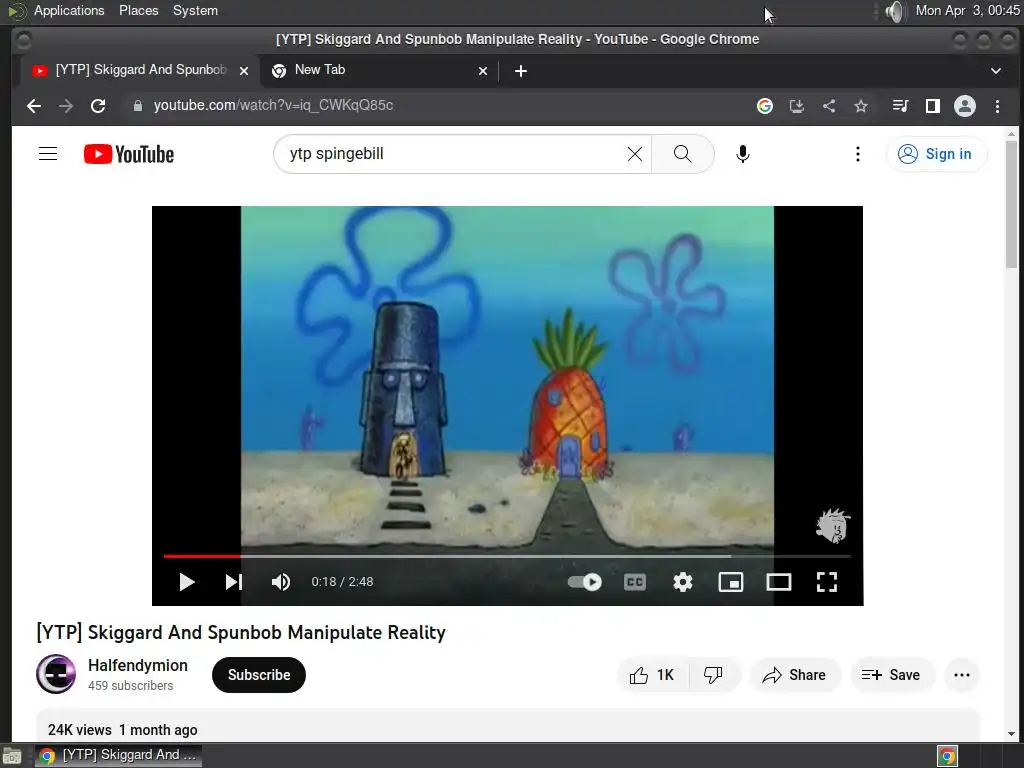Open Halfendymion channel avatar
The height and width of the screenshot is (768, 1024).
tap(56, 674)
